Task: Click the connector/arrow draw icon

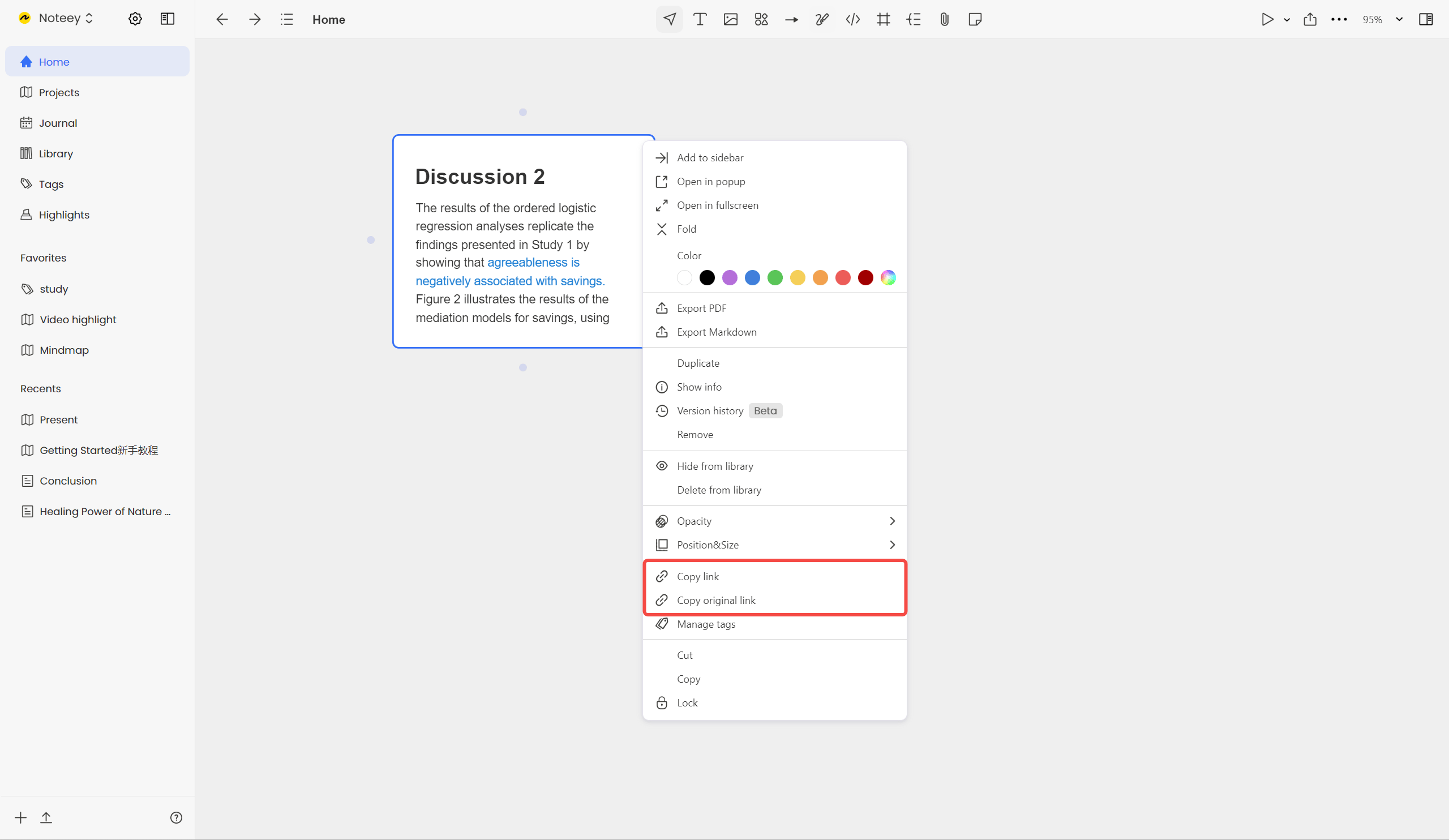Action: click(791, 19)
